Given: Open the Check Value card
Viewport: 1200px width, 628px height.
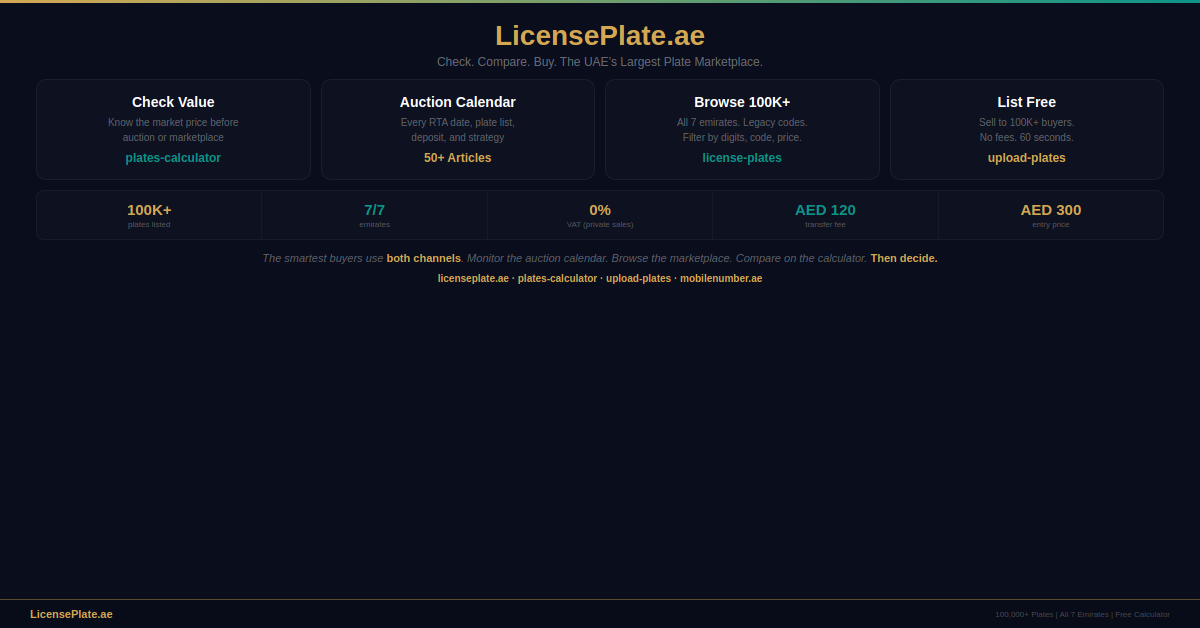Looking at the screenshot, I should click(173, 102).
